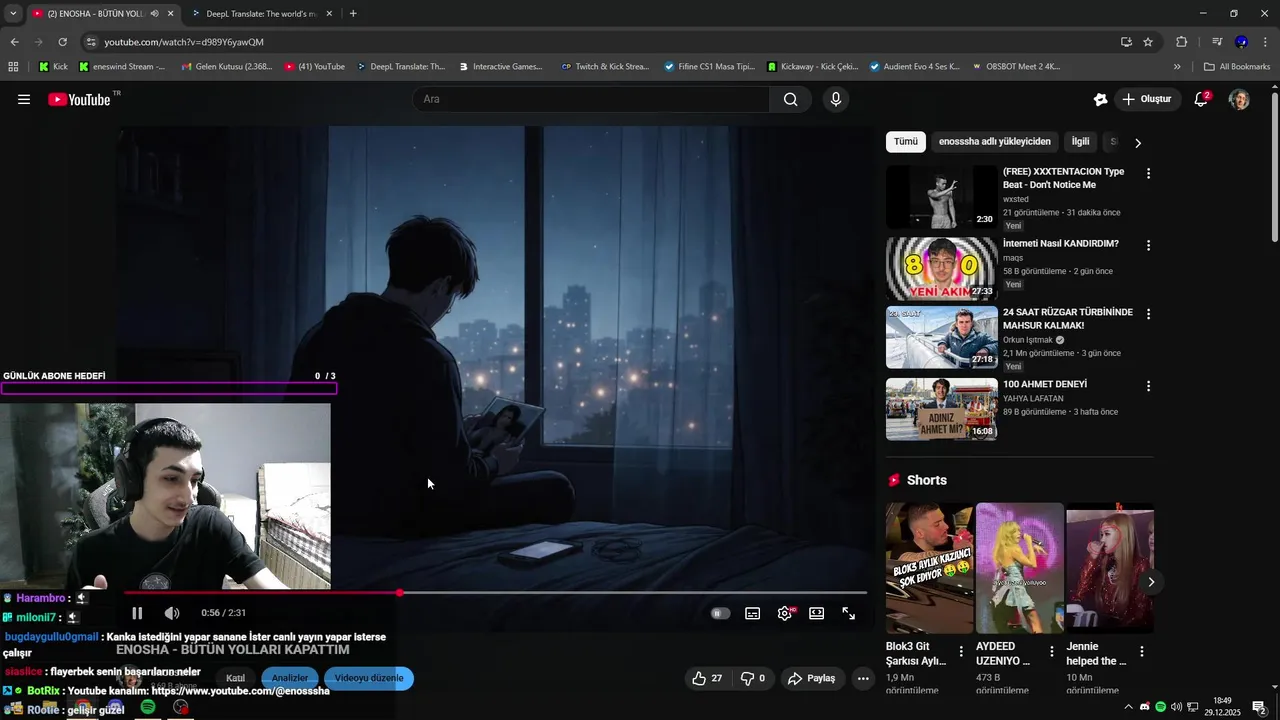Open the İnterneti Nasıl KANDIRDIM thumbnail

tap(941, 268)
